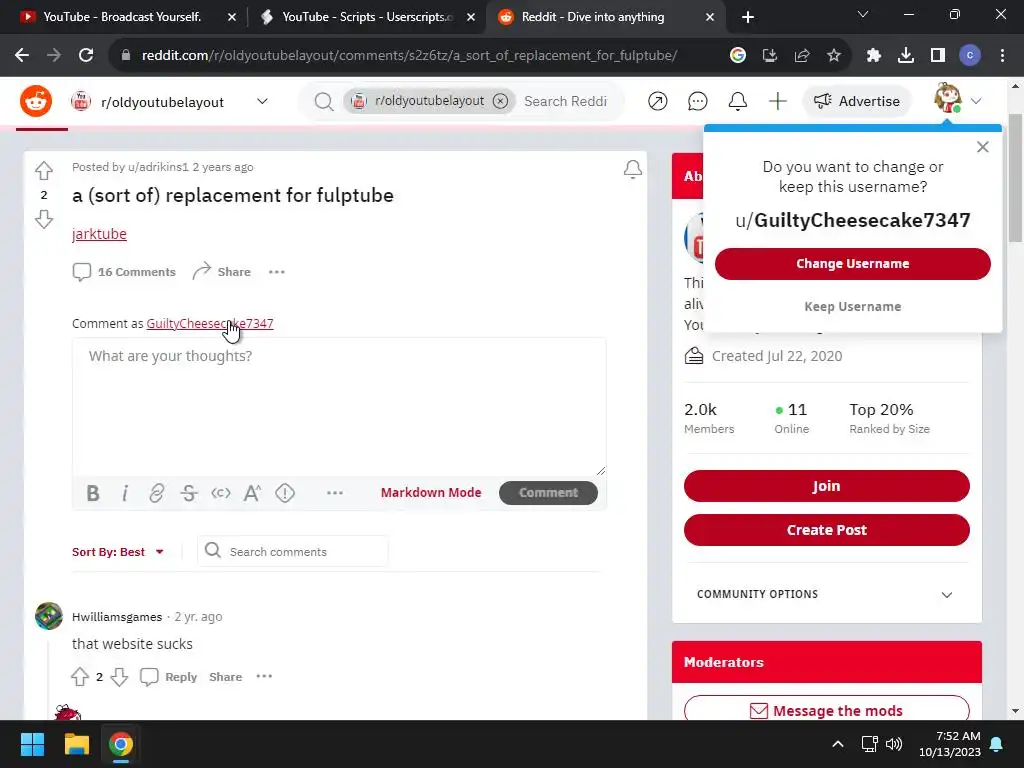Click Change Username button
Viewport: 1024px width, 768px height.
click(852, 264)
